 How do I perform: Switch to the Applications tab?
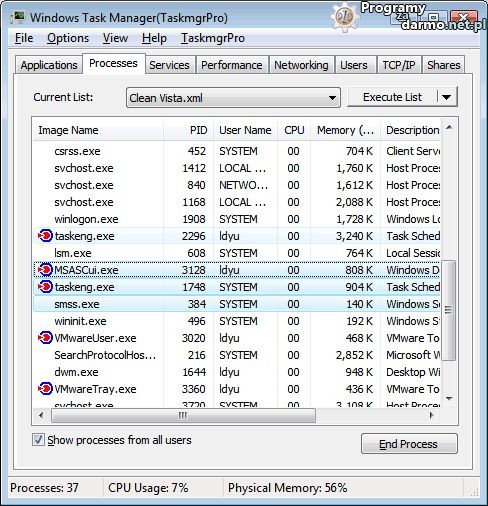click(x=49, y=65)
